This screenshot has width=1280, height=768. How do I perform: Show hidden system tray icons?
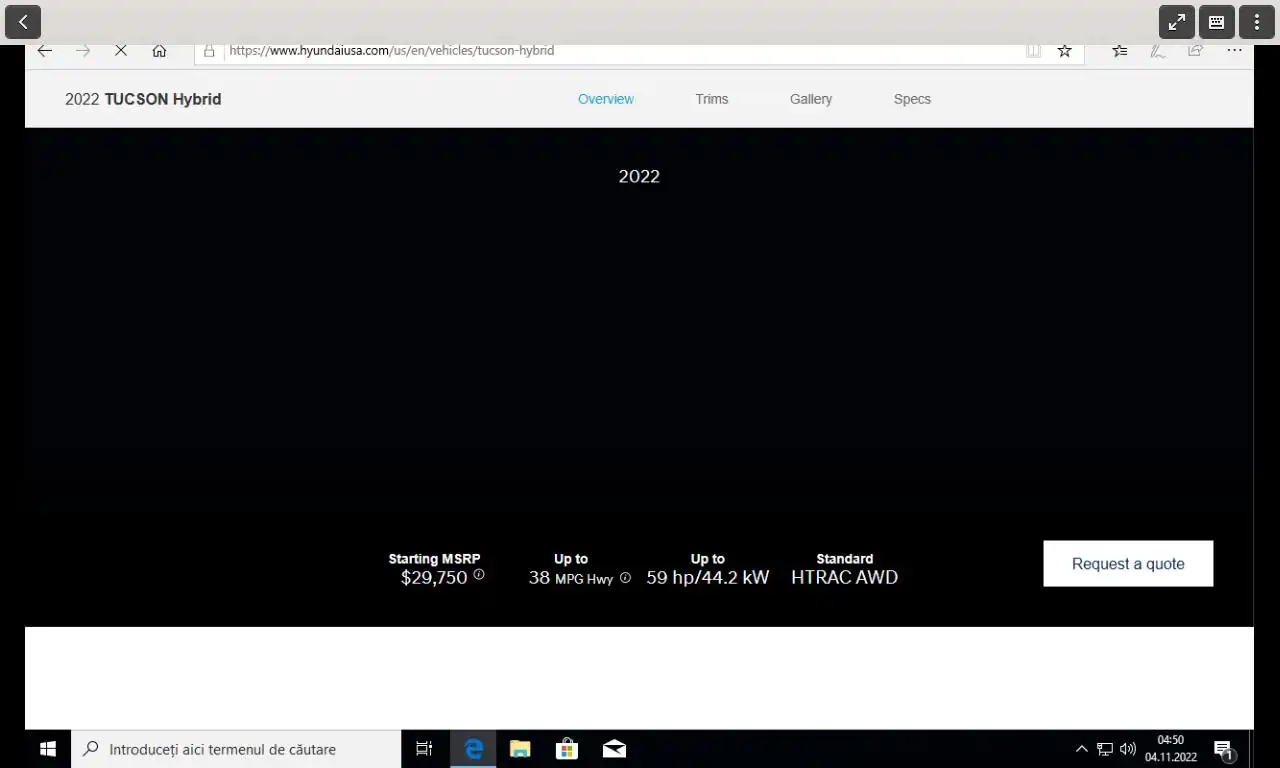[x=1081, y=749]
